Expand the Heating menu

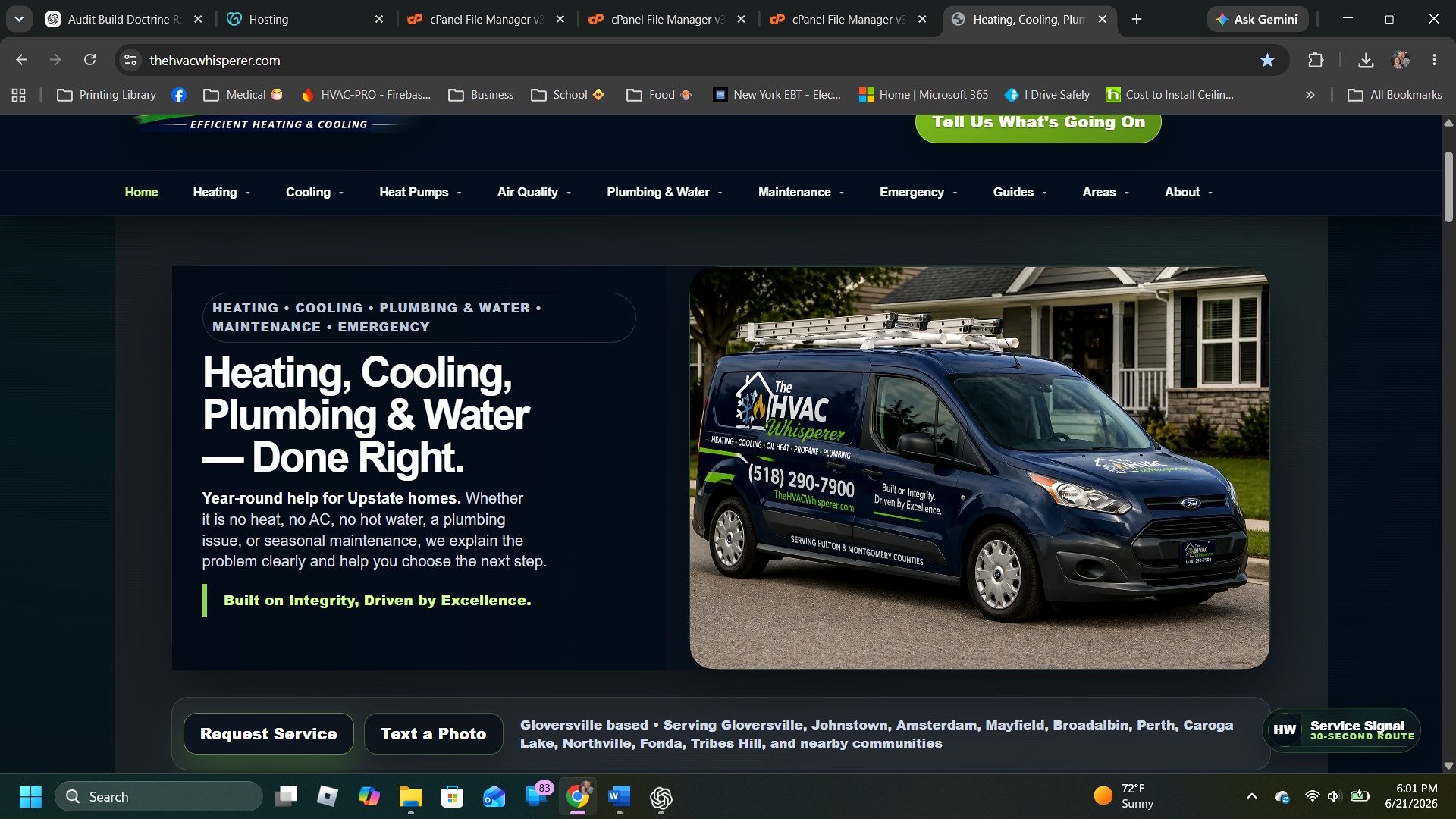[x=221, y=192]
